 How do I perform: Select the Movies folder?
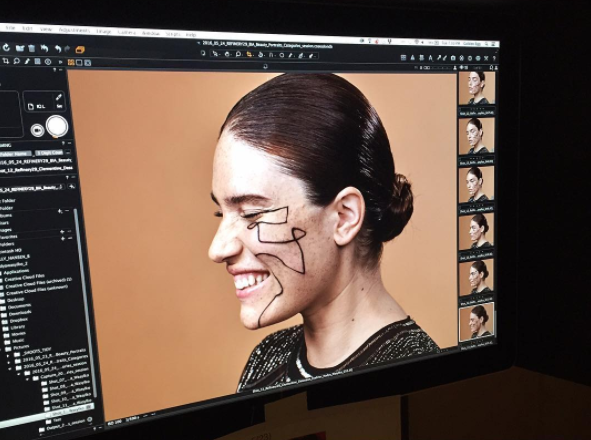[x=15, y=334]
